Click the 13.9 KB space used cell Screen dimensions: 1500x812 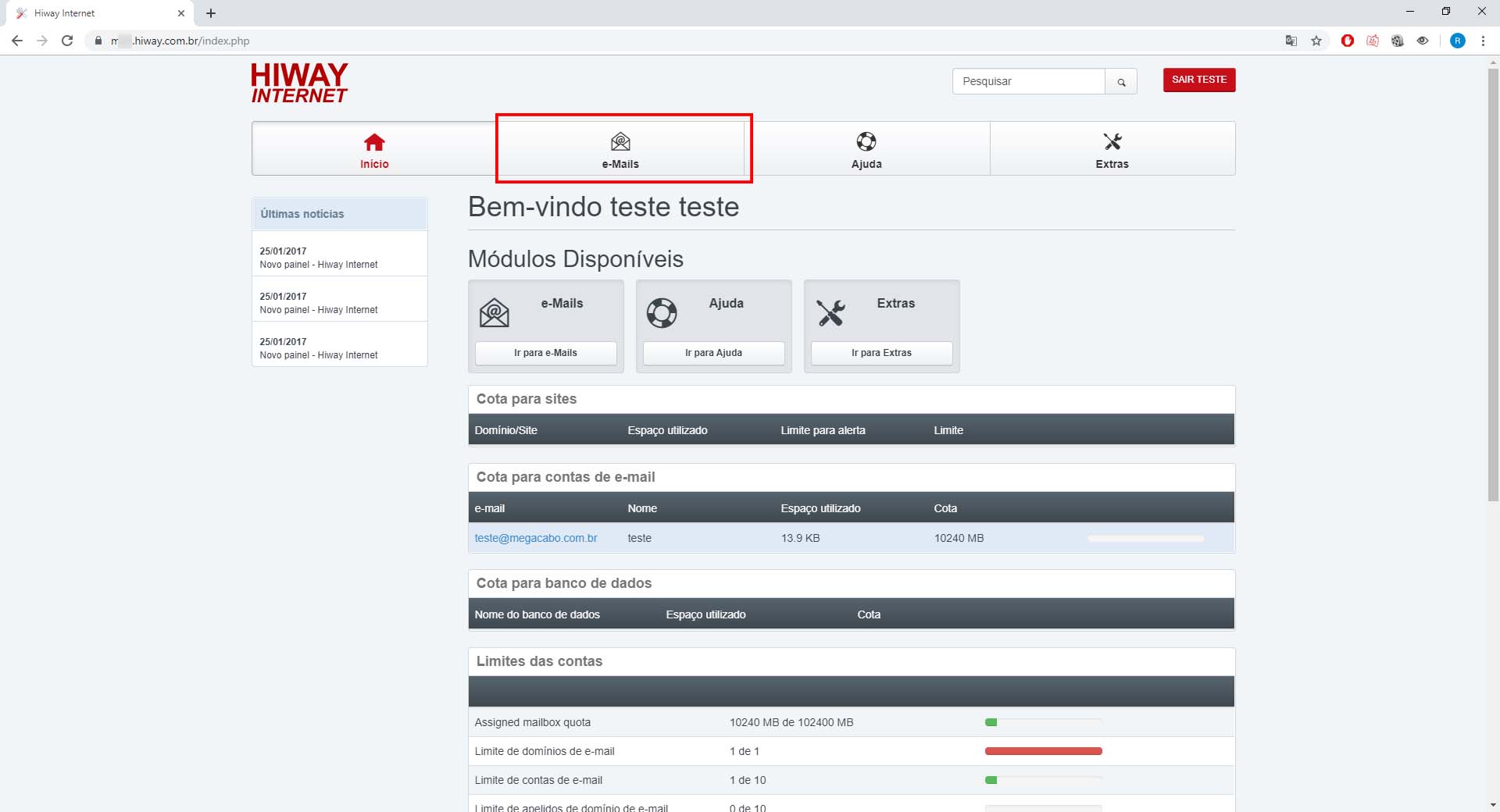(x=801, y=538)
